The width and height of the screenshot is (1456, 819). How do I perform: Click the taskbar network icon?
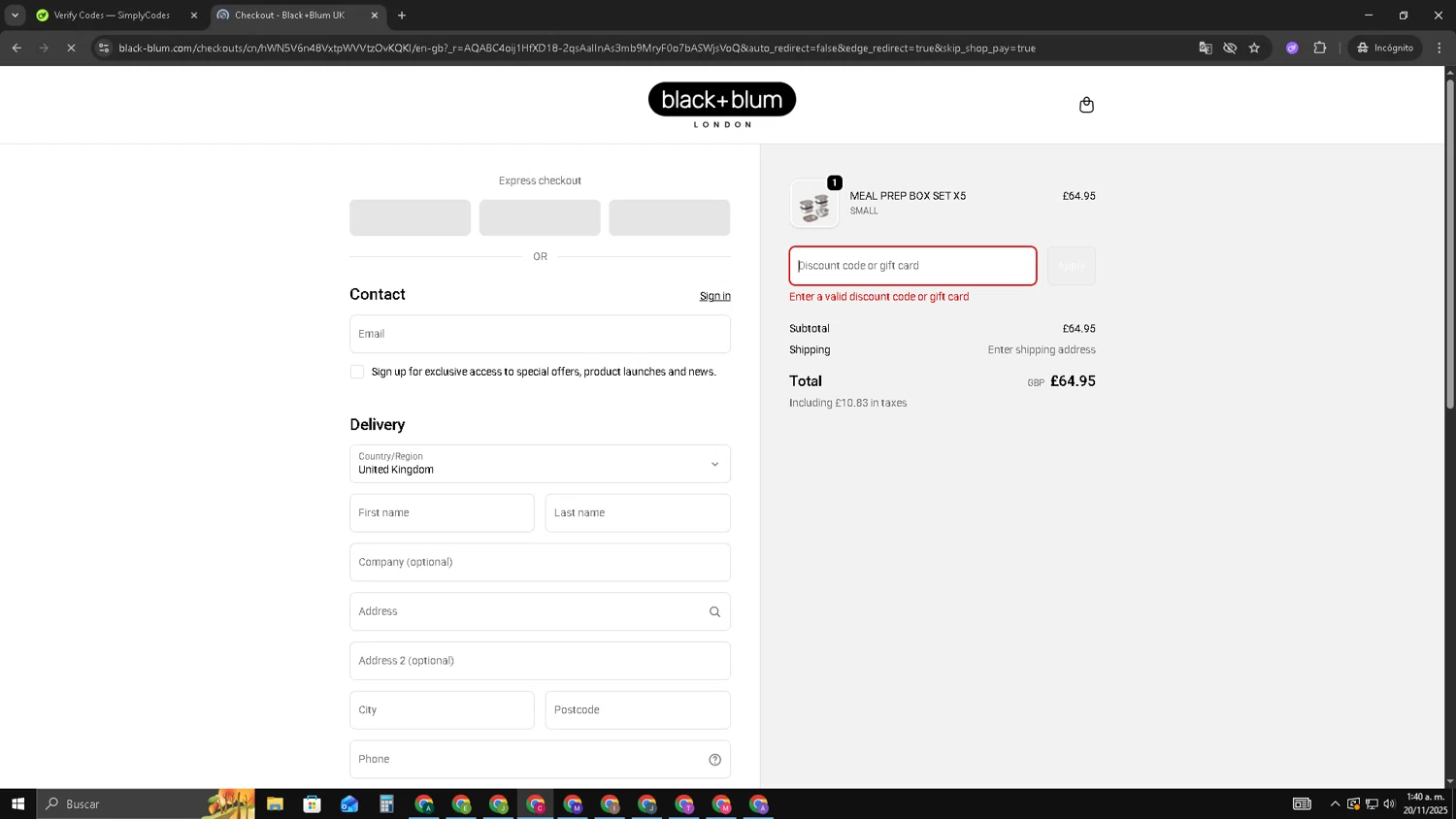[1372, 803]
